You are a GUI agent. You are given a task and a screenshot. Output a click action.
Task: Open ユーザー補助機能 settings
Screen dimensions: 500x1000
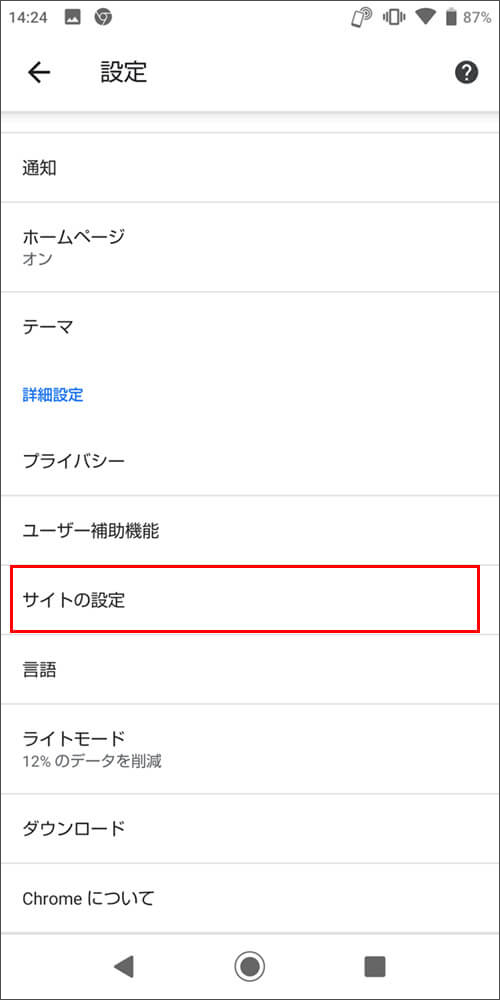250,530
